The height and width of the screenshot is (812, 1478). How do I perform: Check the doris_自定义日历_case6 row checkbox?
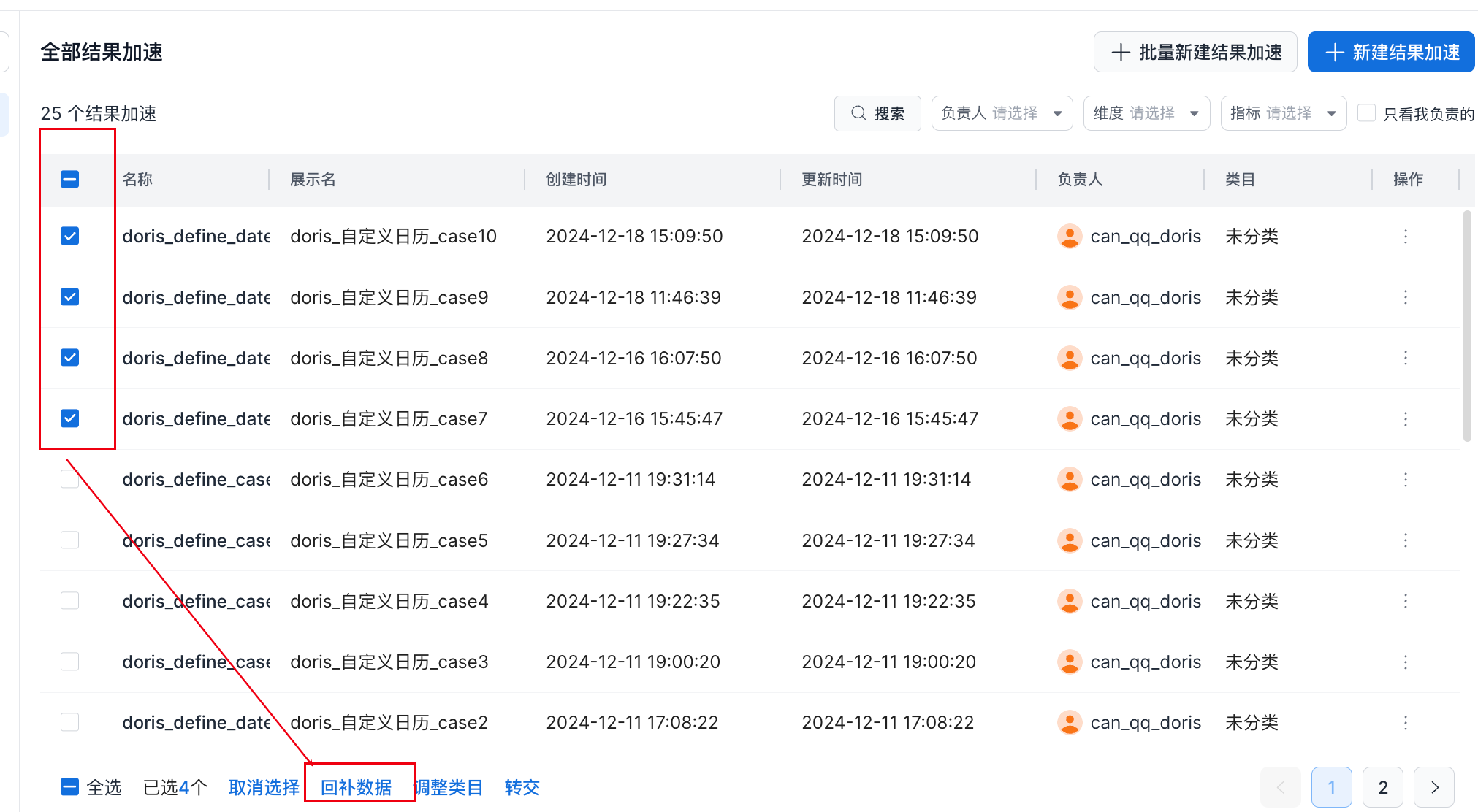(x=69, y=480)
